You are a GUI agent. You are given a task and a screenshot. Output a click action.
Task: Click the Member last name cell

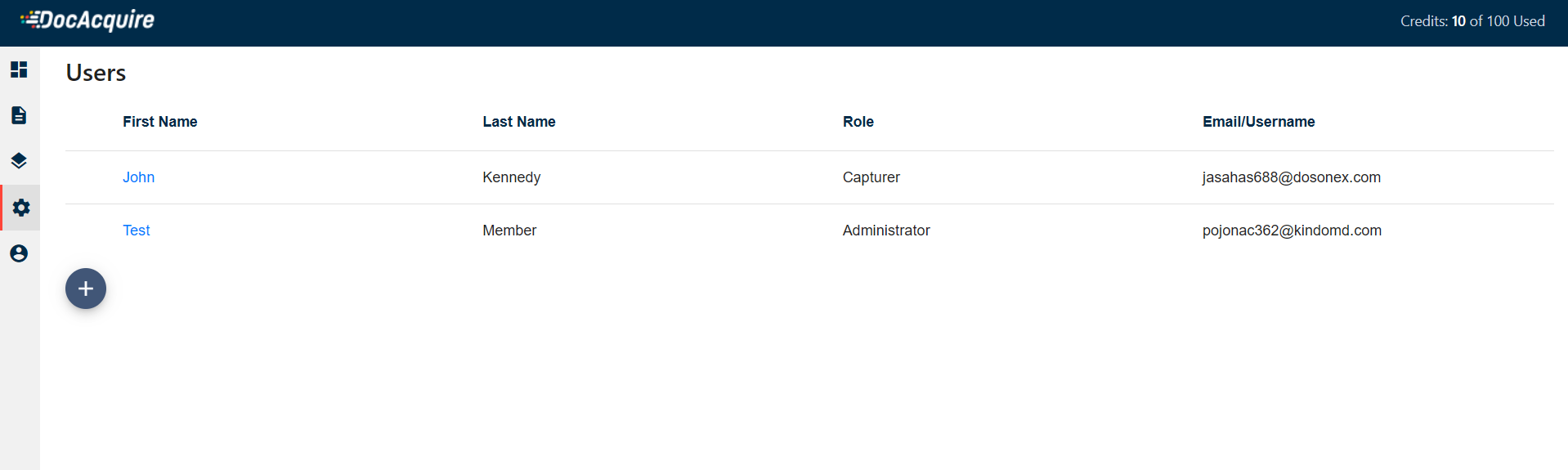pyautogui.click(x=509, y=231)
